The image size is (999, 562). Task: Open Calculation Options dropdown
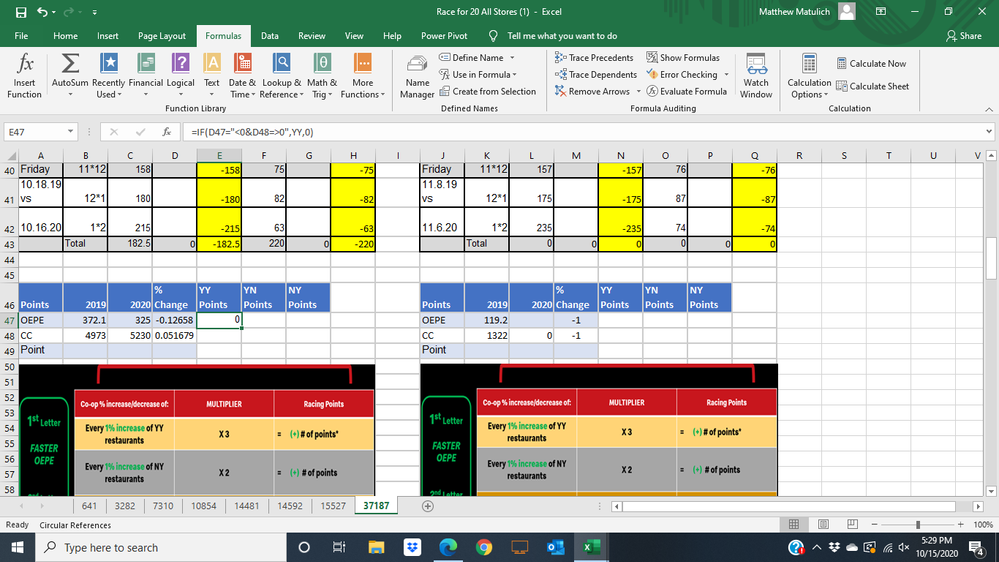pyautogui.click(x=809, y=76)
